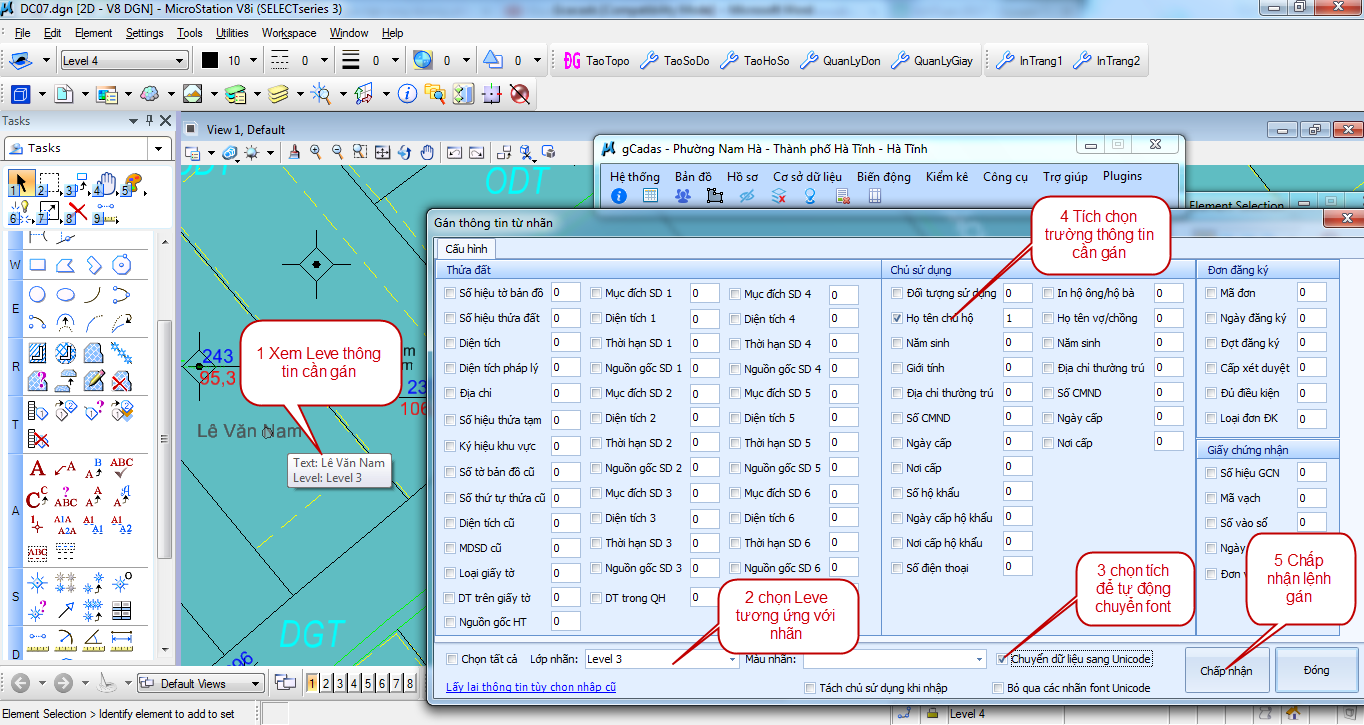
Task: Click the Fit View icon
Action: [383, 152]
